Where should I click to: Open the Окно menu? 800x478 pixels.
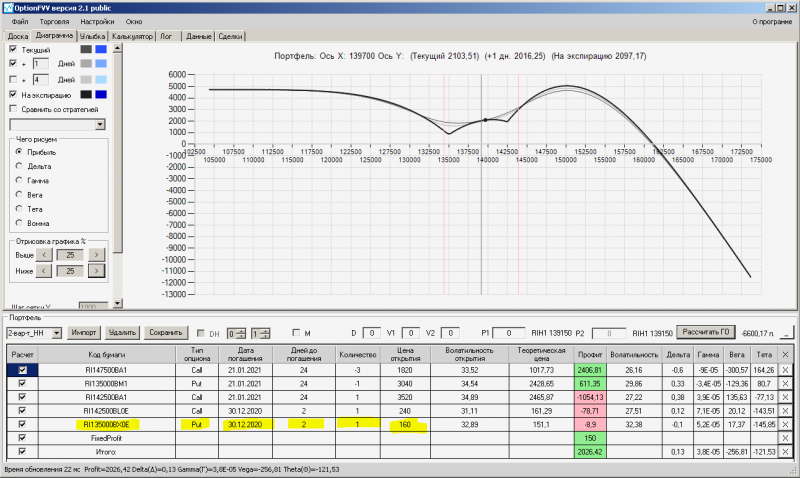click(134, 22)
